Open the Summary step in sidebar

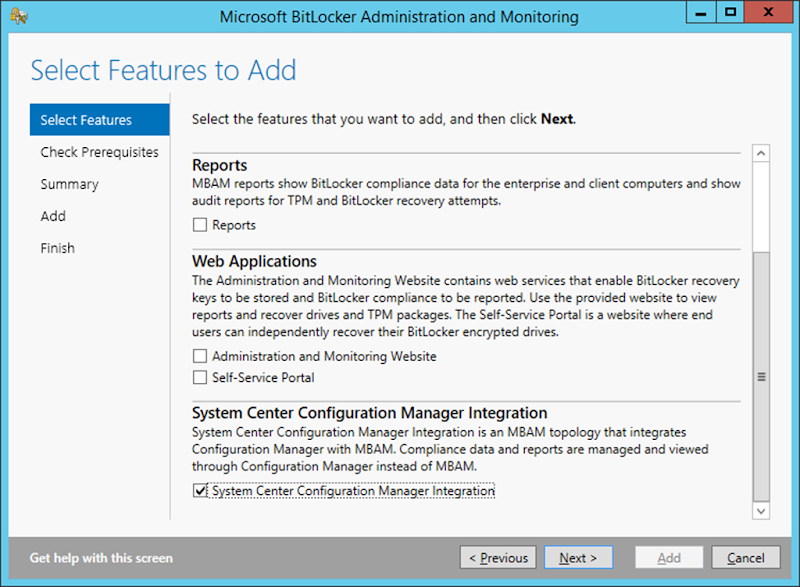click(x=69, y=184)
